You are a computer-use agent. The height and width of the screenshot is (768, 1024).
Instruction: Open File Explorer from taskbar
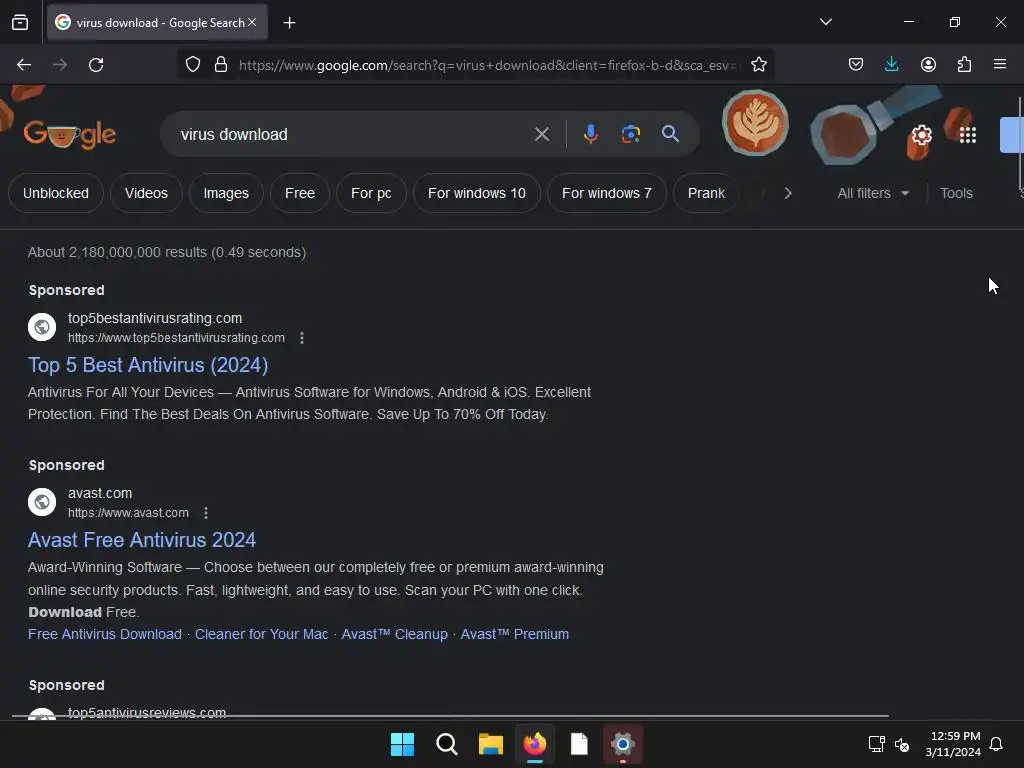(490, 744)
